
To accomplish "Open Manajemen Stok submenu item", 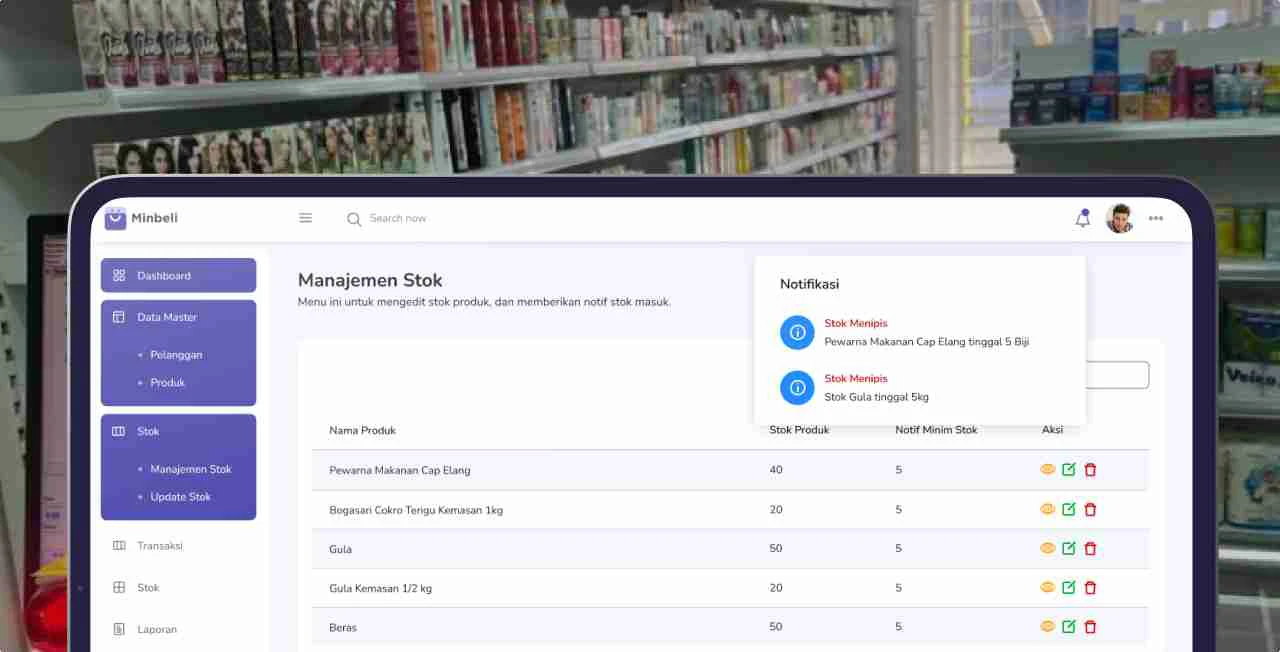I will click(x=190, y=469).
